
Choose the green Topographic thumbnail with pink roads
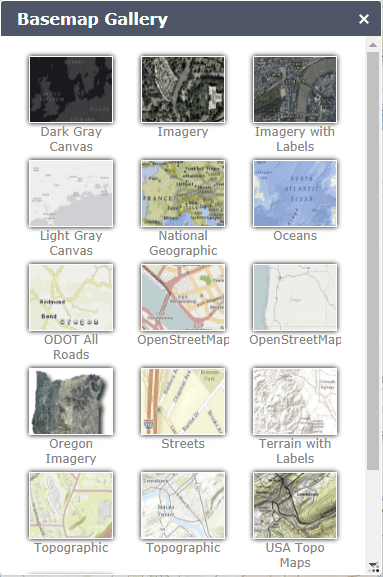click(x=71, y=506)
